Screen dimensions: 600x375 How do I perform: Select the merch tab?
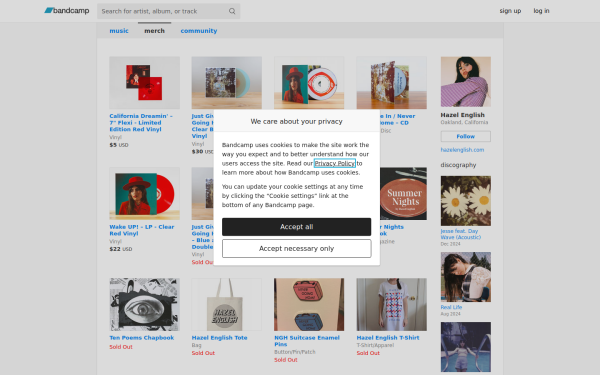[154, 31]
